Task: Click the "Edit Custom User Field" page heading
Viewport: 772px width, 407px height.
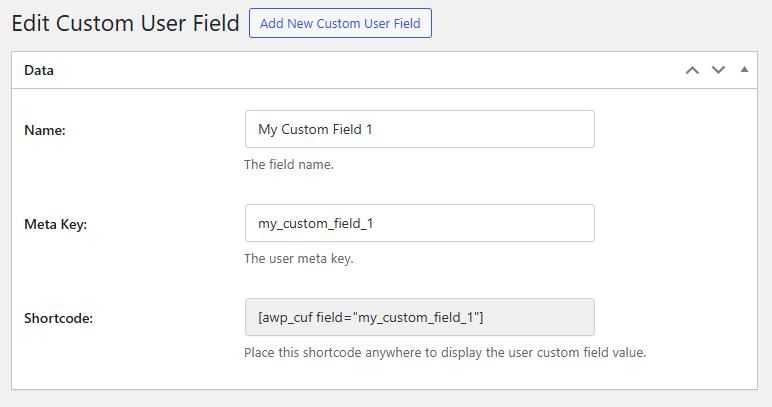Action: pos(125,23)
